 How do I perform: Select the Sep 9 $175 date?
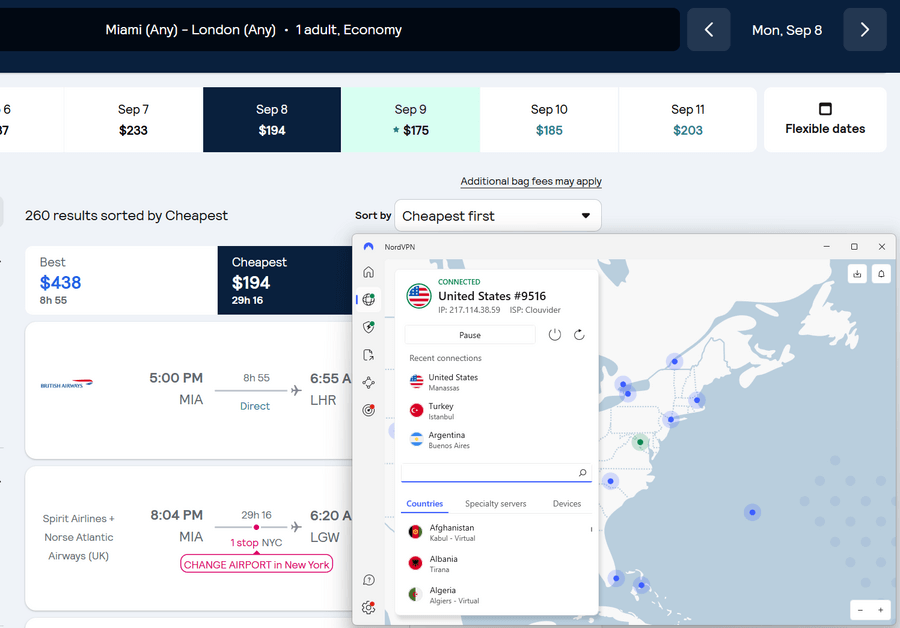tap(410, 119)
